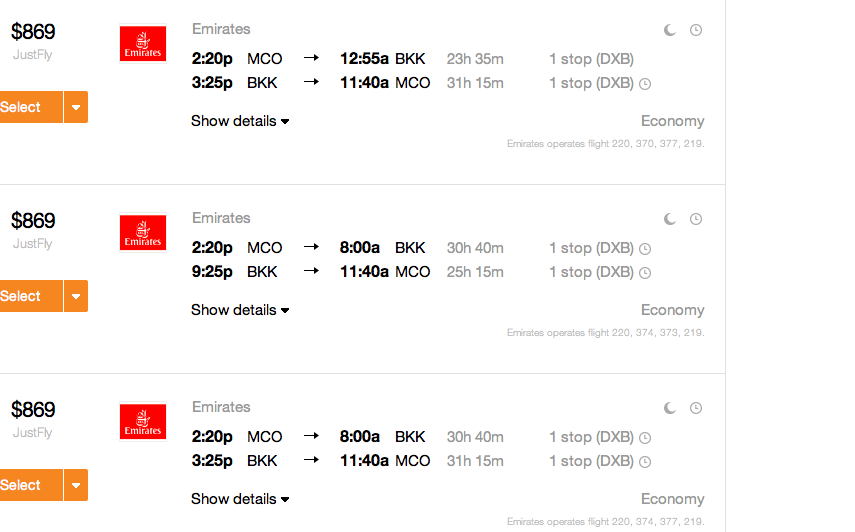
Task: Select the third $869 JustFly flight
Action: 31,485
